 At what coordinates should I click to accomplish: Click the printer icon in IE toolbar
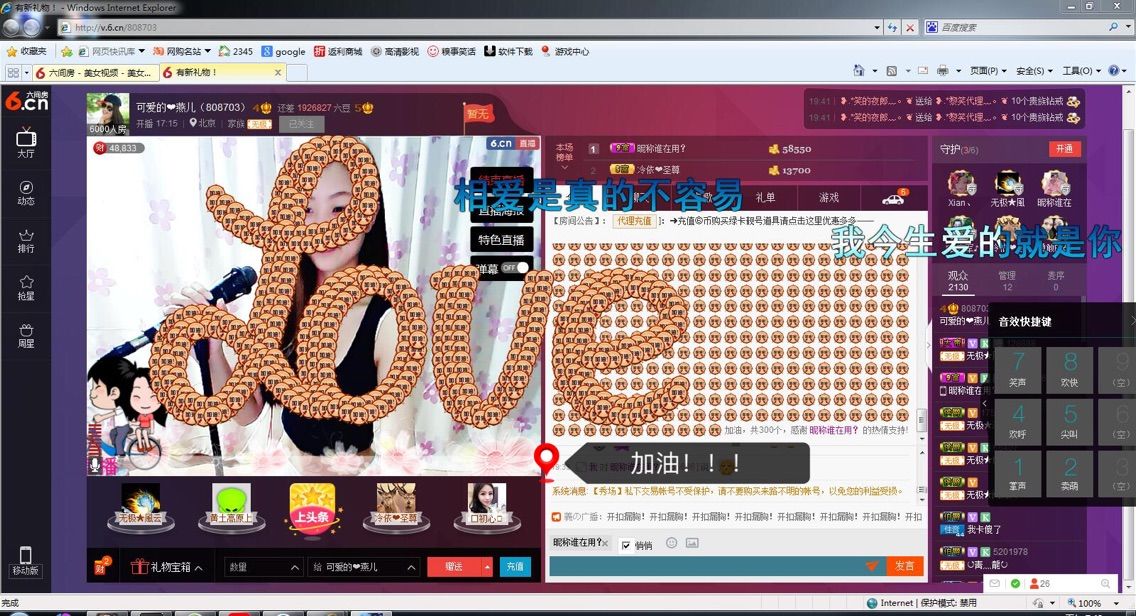point(943,71)
